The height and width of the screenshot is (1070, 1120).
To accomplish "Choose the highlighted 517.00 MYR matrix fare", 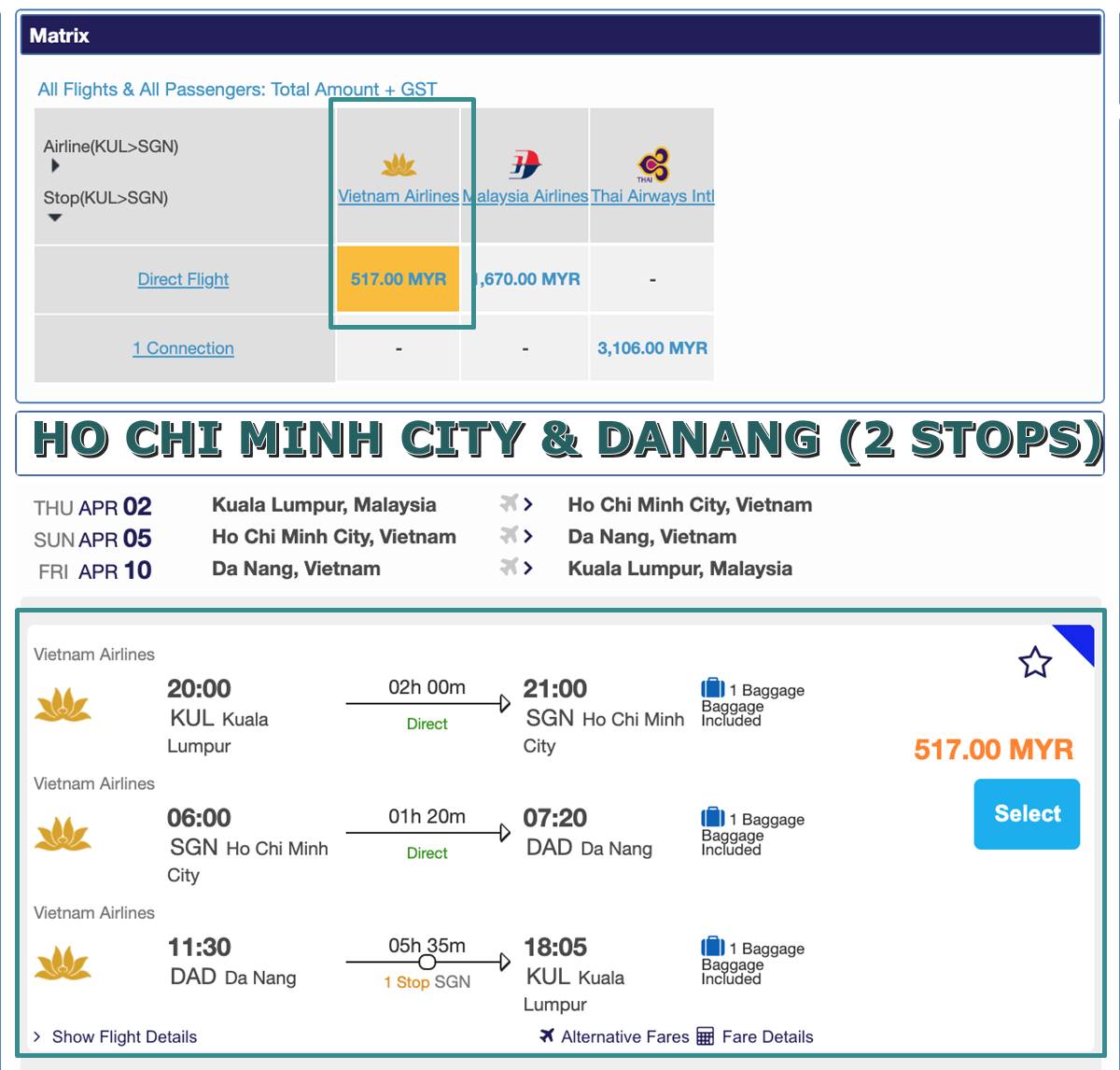I will click(399, 279).
